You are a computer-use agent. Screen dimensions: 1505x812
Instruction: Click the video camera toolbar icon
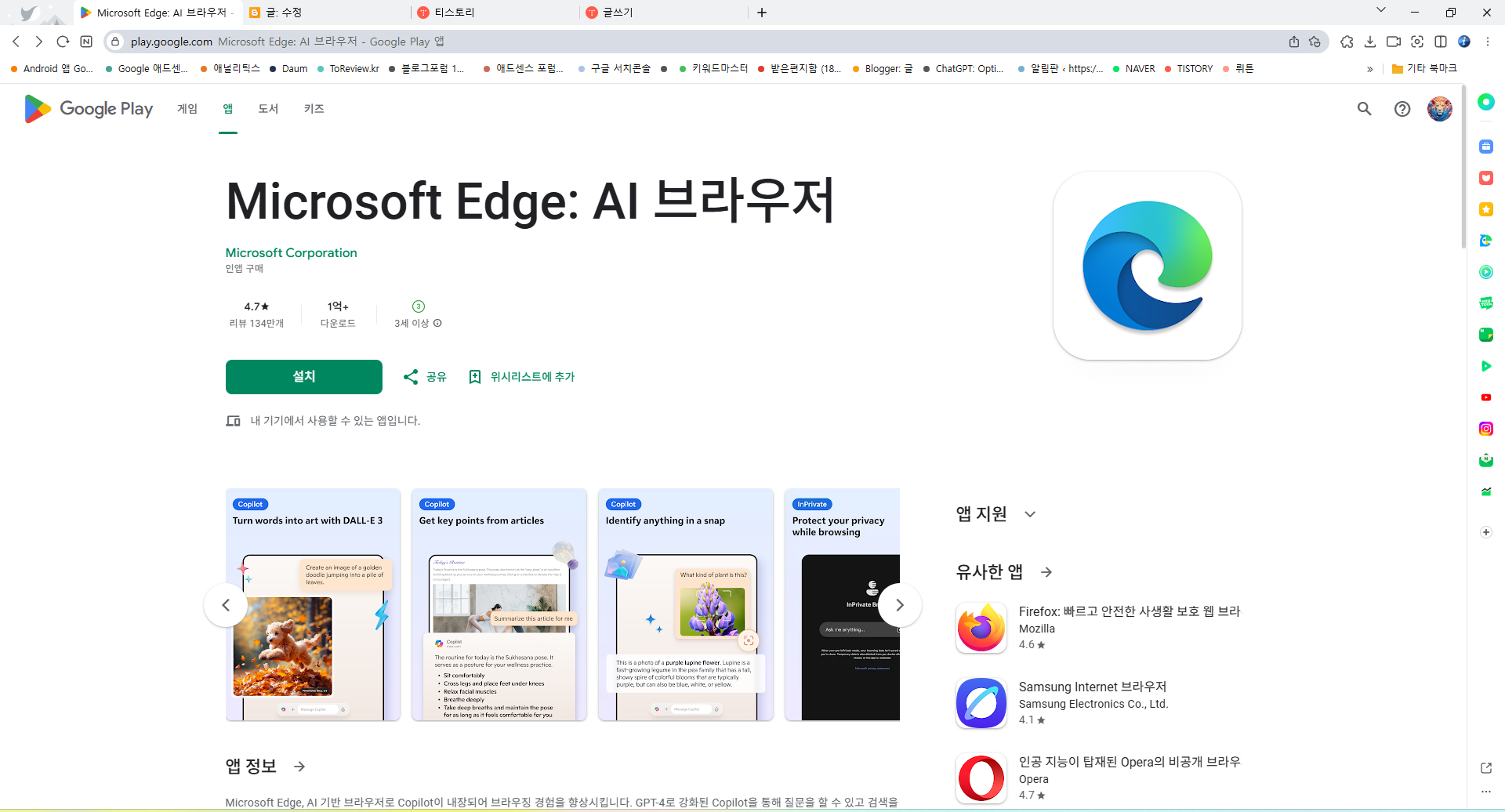point(1394,42)
